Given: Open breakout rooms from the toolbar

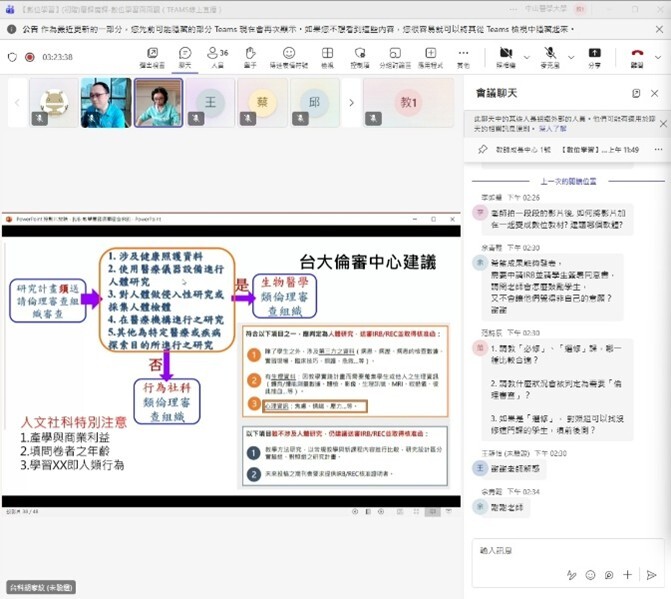Looking at the screenshot, I should (395, 55).
